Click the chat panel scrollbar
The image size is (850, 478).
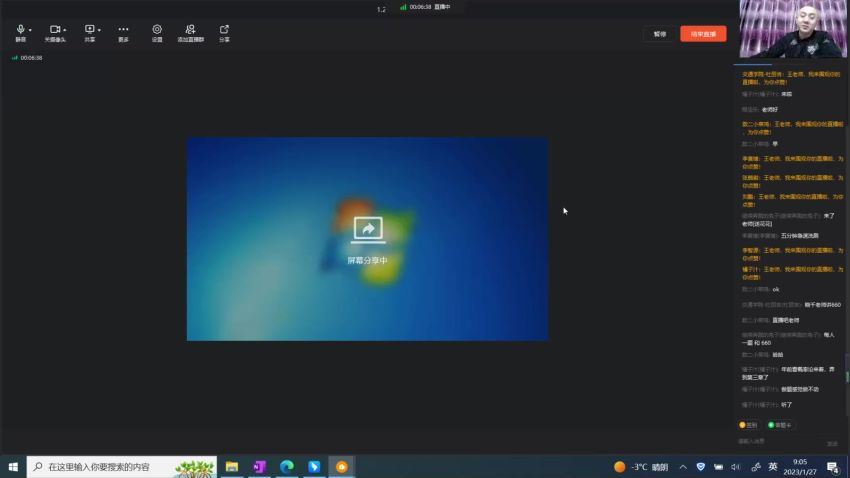[847, 369]
